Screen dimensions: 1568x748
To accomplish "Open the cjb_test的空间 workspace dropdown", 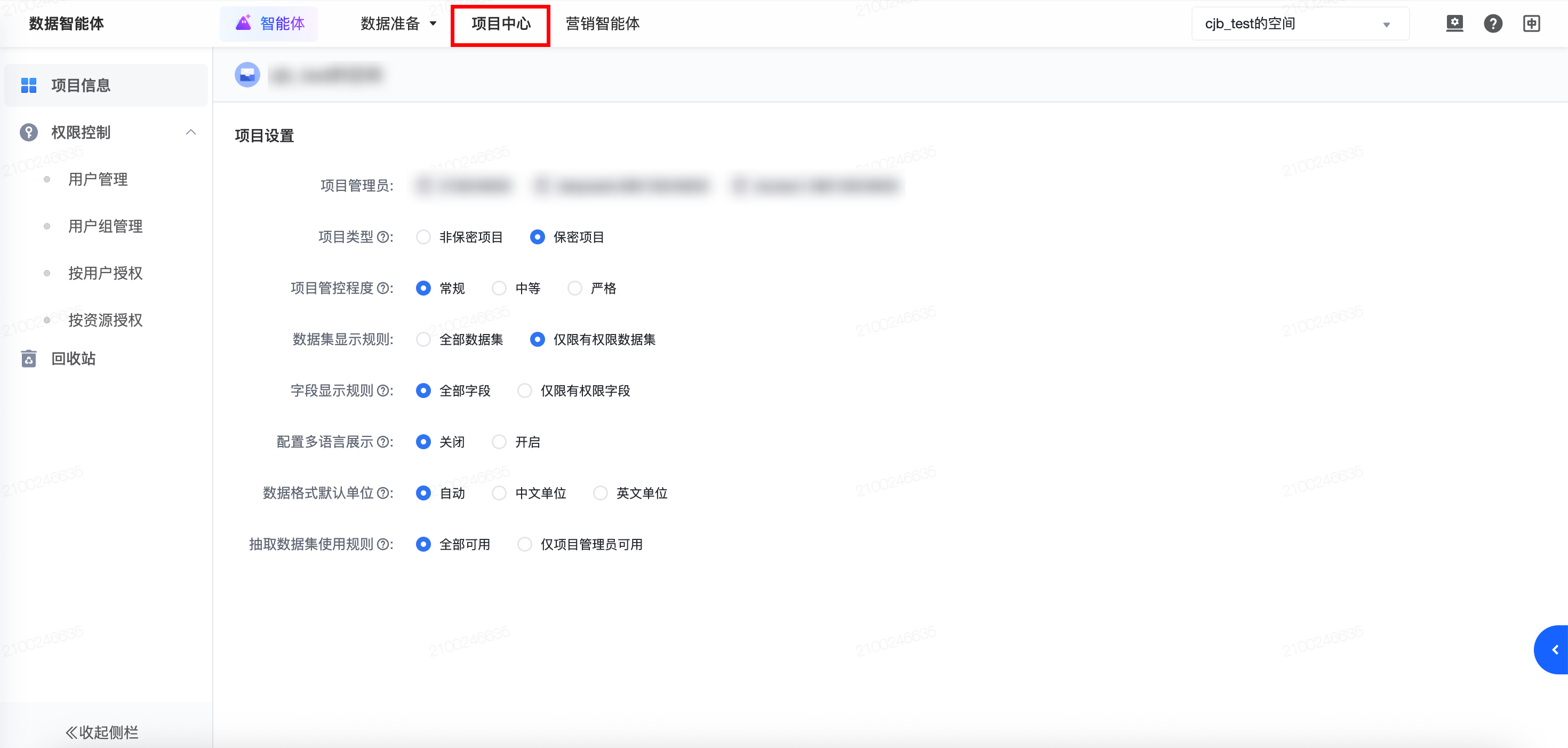I will click(x=1300, y=24).
